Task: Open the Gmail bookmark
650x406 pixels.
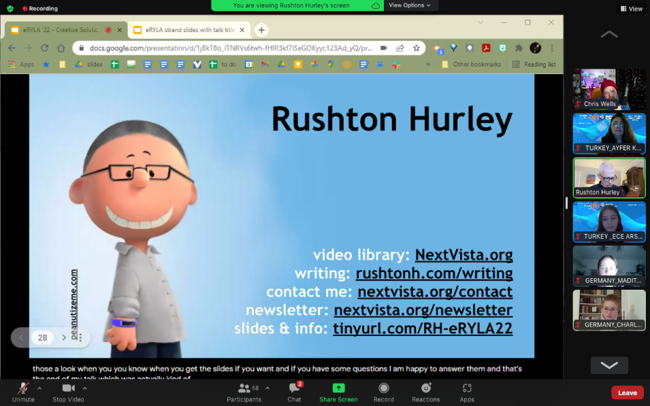Action: pyautogui.click(x=265, y=64)
